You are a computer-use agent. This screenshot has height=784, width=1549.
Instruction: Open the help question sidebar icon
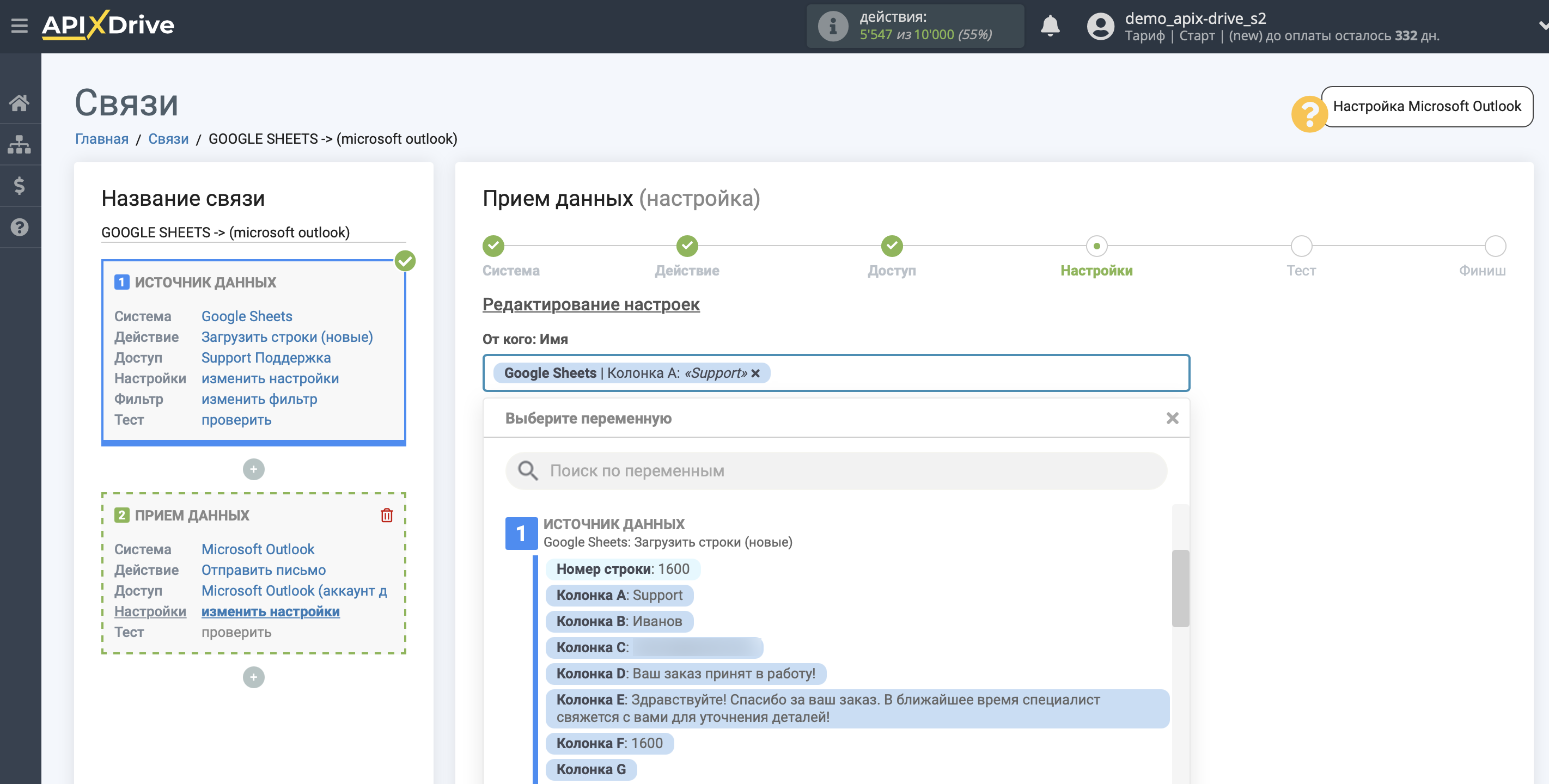pyautogui.click(x=19, y=227)
